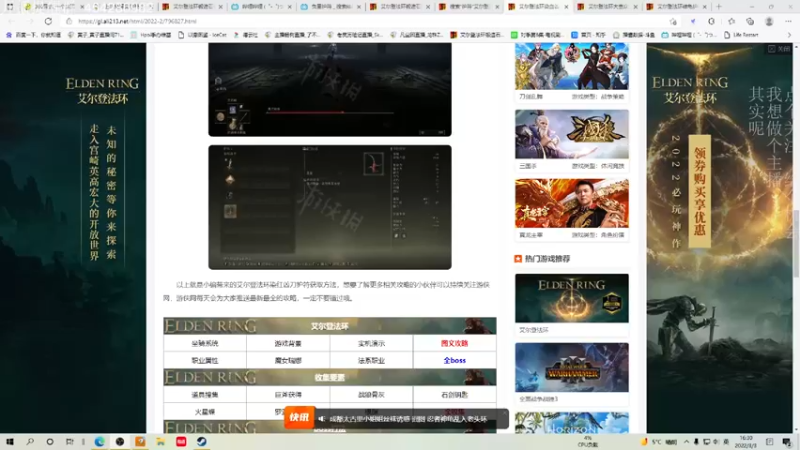Go back with the browser back arrow

pos(12,21)
